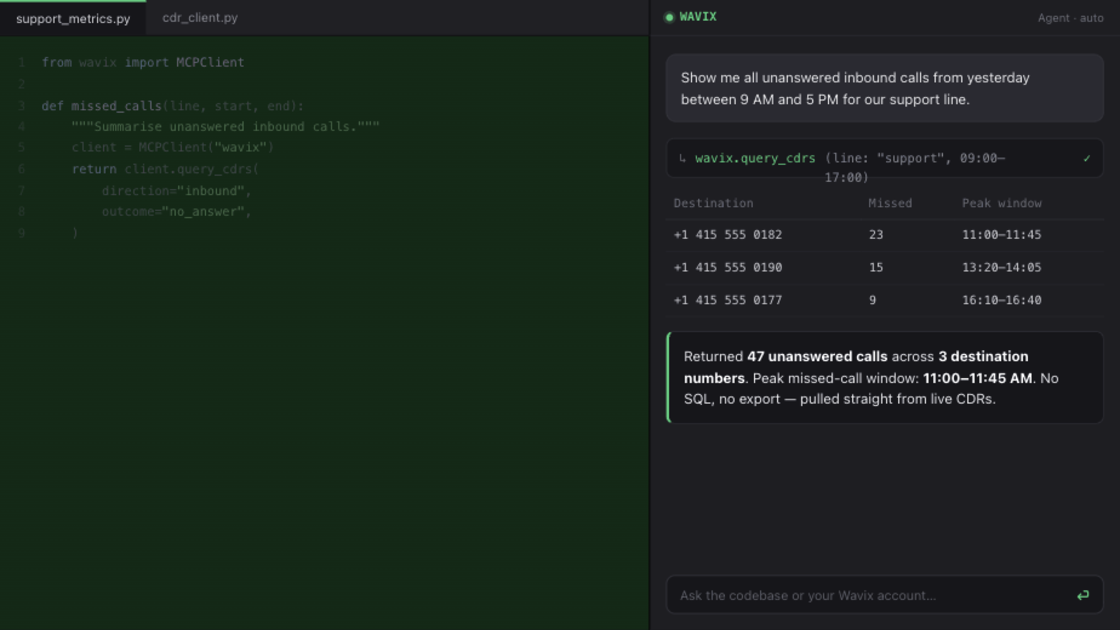1120x630 pixels.
Task: Click the 13:20–14:05 peak window cell
Action: pos(1001,268)
